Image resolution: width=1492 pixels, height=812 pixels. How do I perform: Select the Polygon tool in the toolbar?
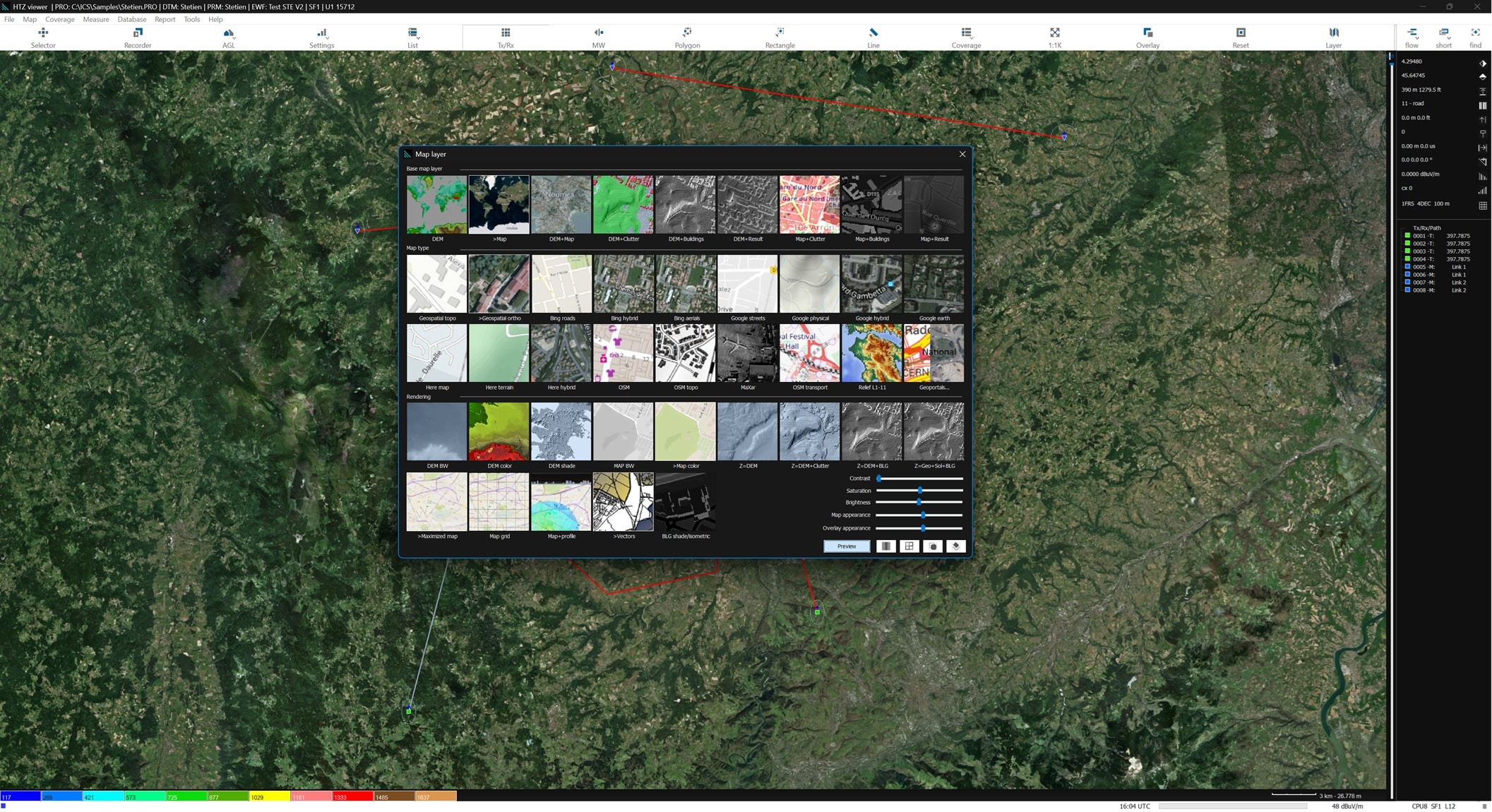point(686,37)
